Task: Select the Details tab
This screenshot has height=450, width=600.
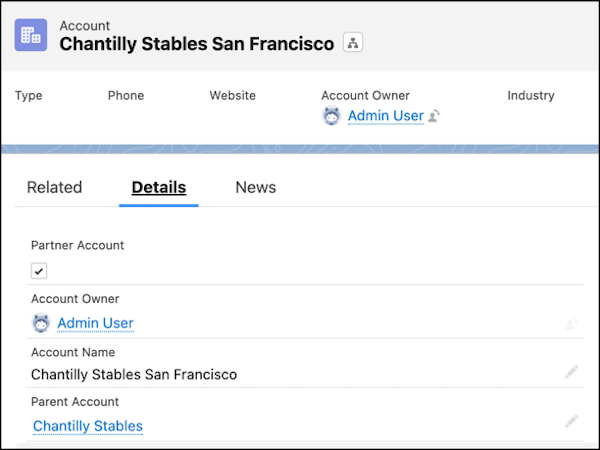Action: 159,188
